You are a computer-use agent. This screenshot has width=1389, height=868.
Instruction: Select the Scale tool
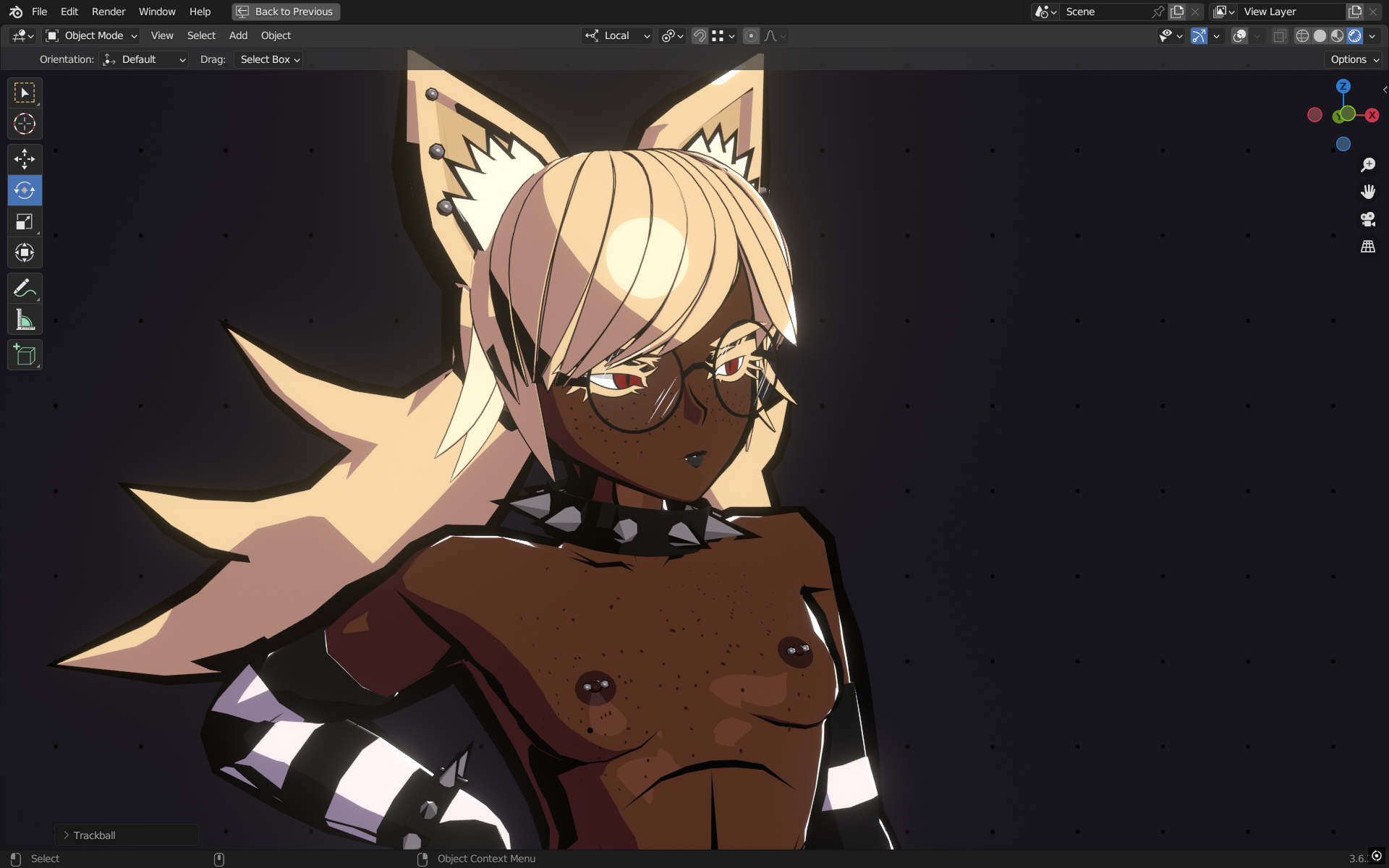[x=25, y=221]
